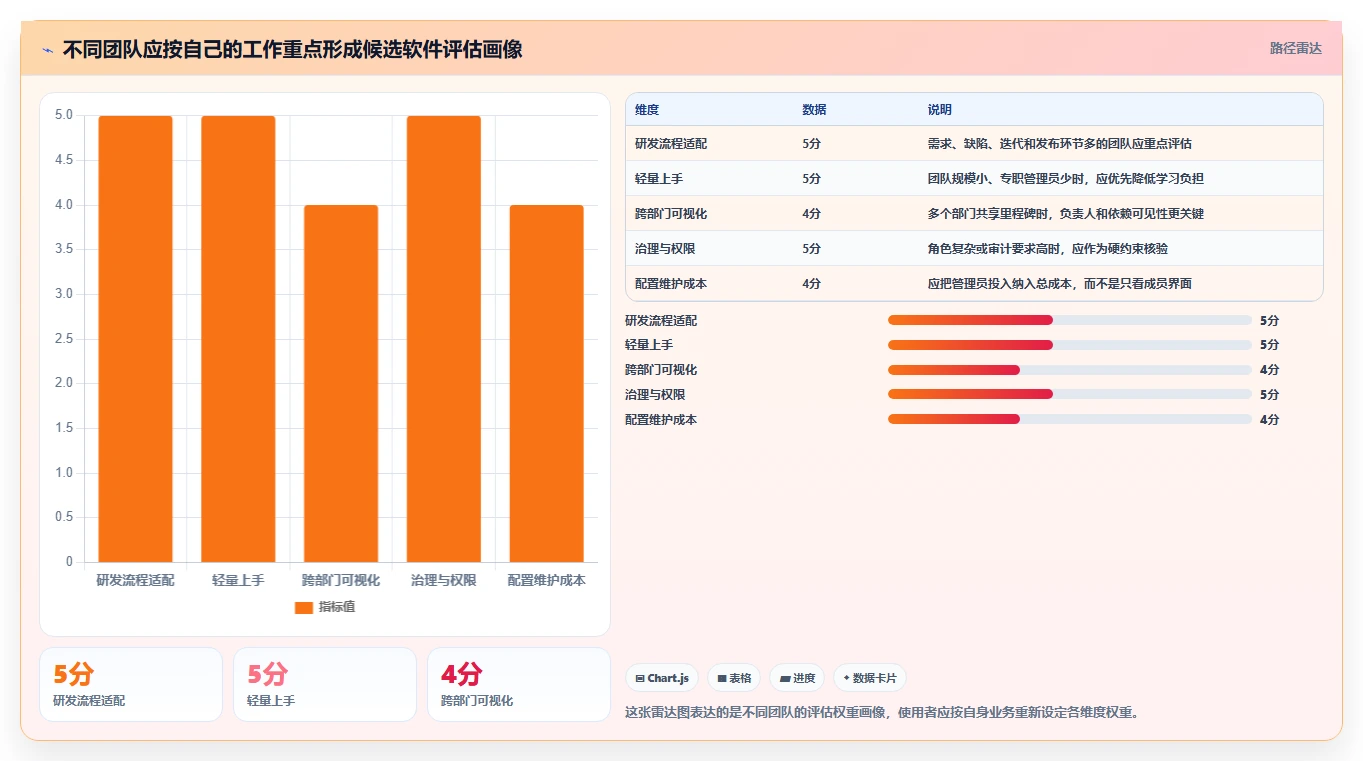Click the description starting 应把管理员投入
This screenshot has height=761, width=1363.
pyautogui.click(x=1060, y=284)
